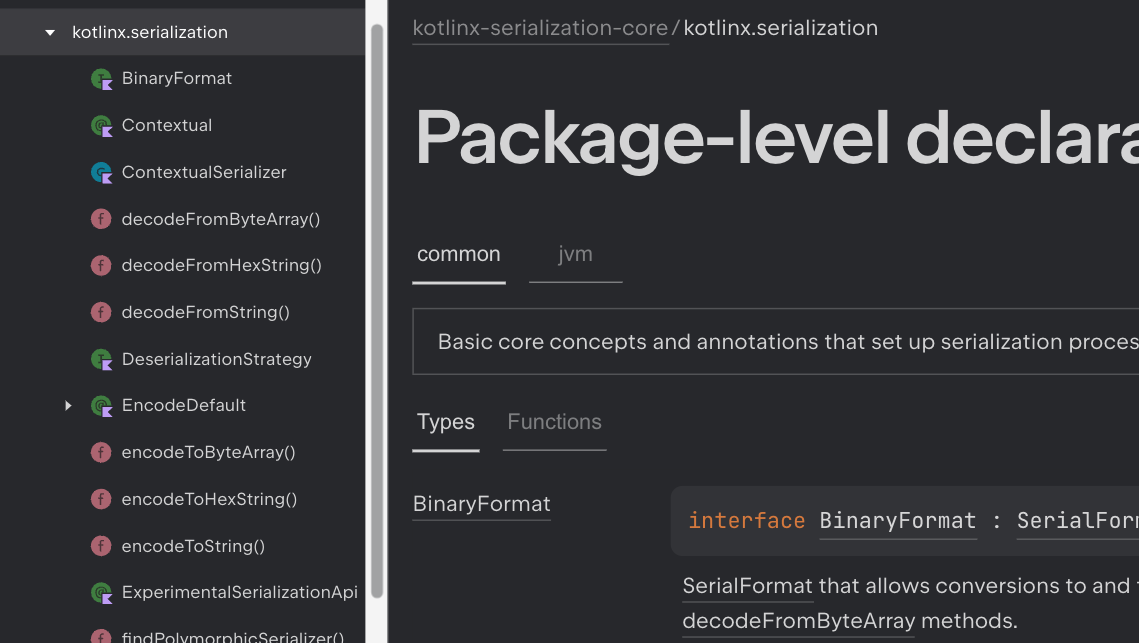Viewport: 1139px width, 643px height.
Task: Open decodeFromString() in the navigation tree
Action: tap(205, 312)
